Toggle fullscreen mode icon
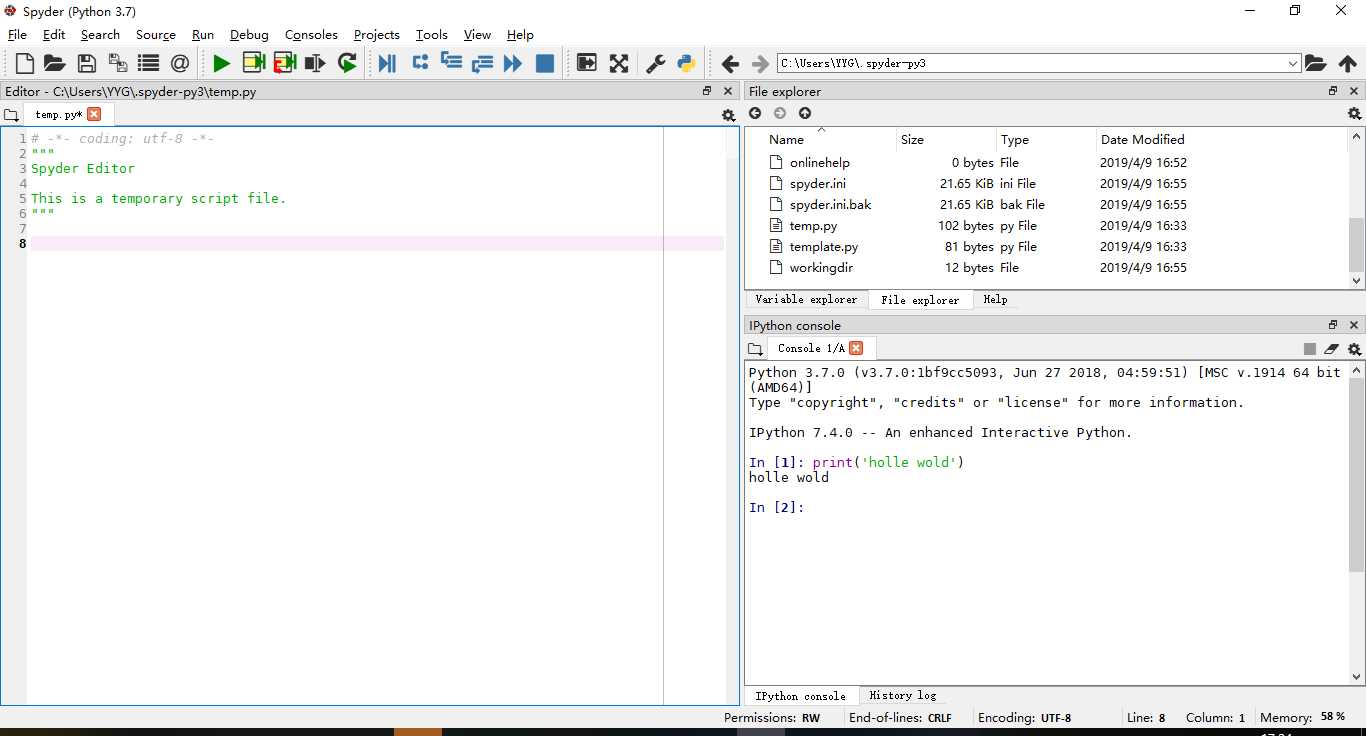1366x736 pixels. pyautogui.click(x=619, y=63)
